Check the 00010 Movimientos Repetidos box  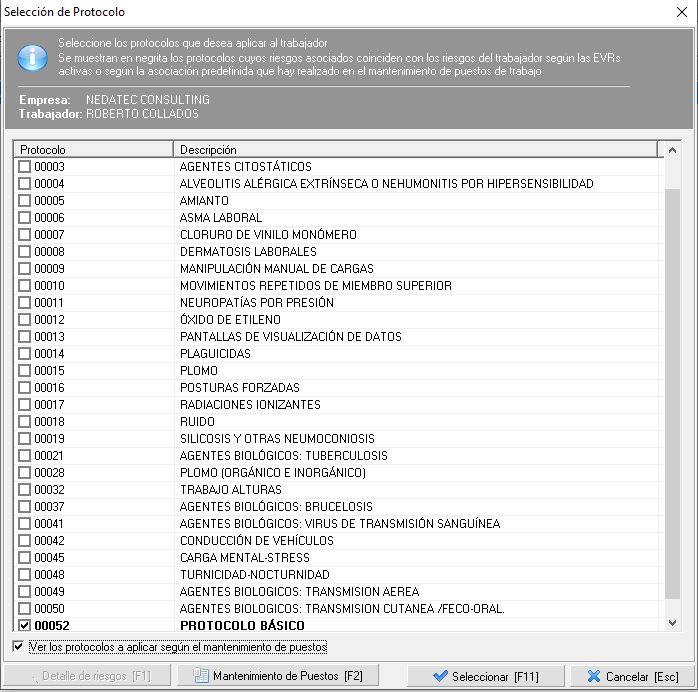coord(24,285)
